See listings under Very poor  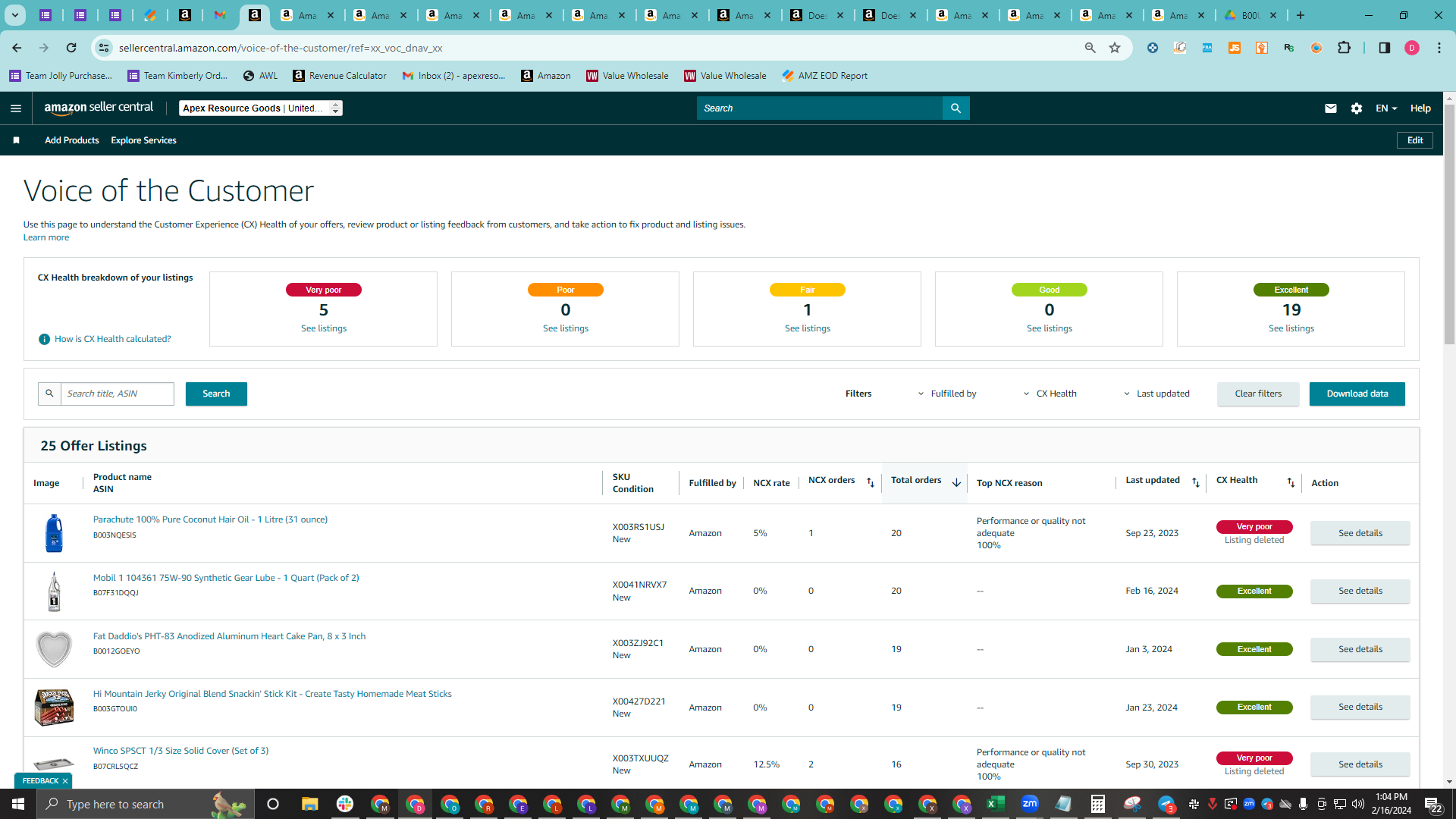pos(324,328)
